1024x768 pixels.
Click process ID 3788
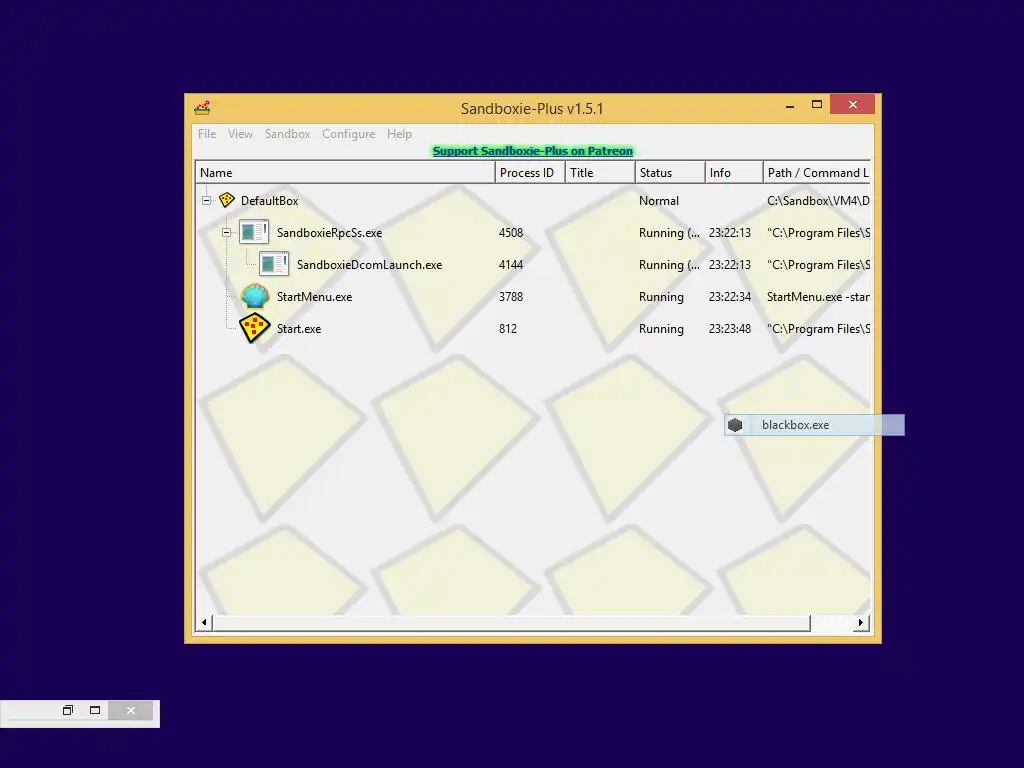[511, 296]
